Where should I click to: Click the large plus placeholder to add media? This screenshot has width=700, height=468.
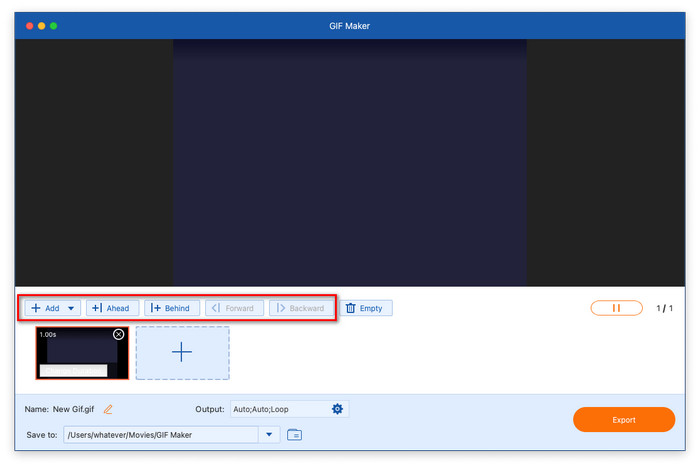click(x=182, y=352)
